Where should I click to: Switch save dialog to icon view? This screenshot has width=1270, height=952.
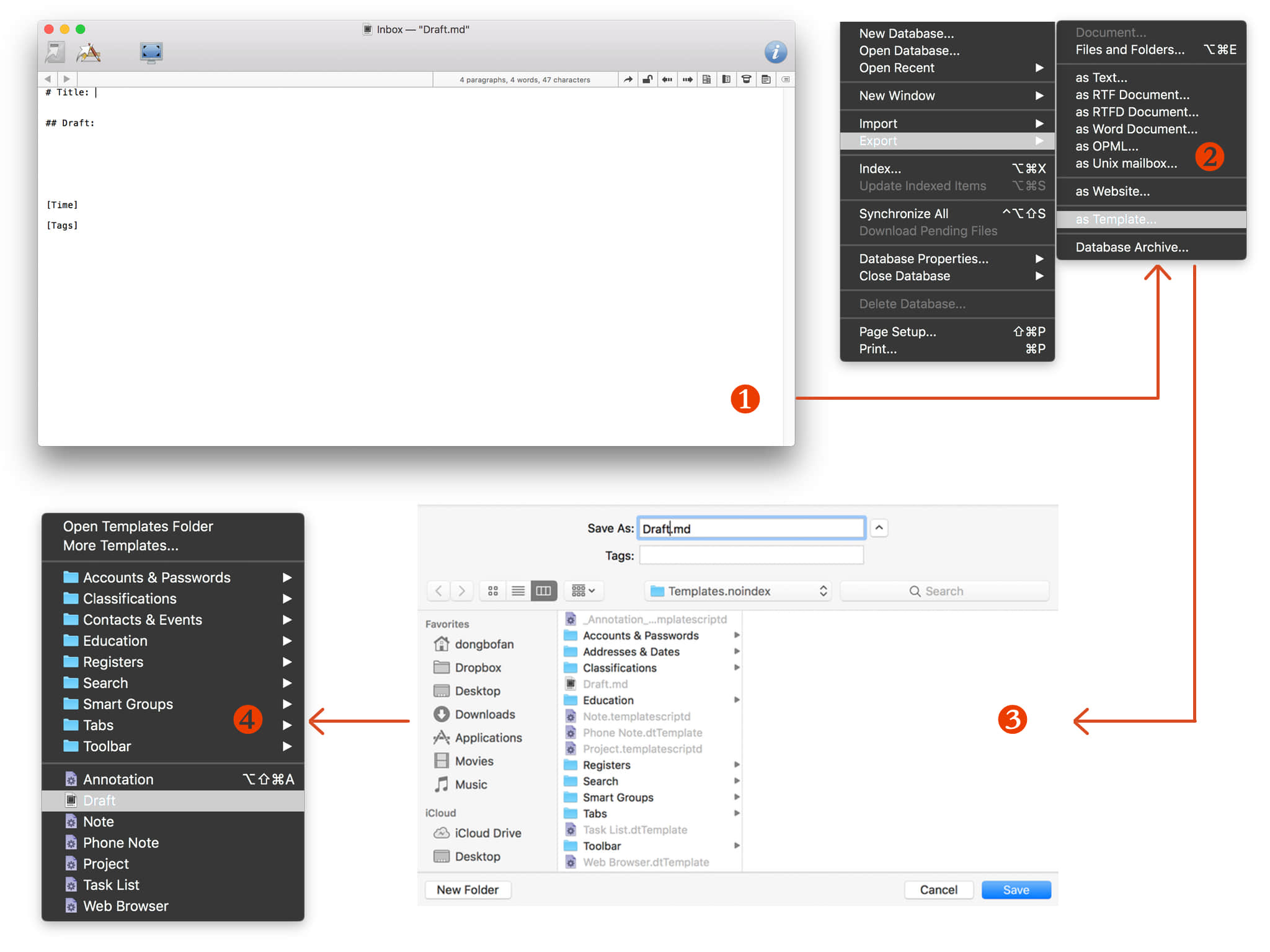493,591
